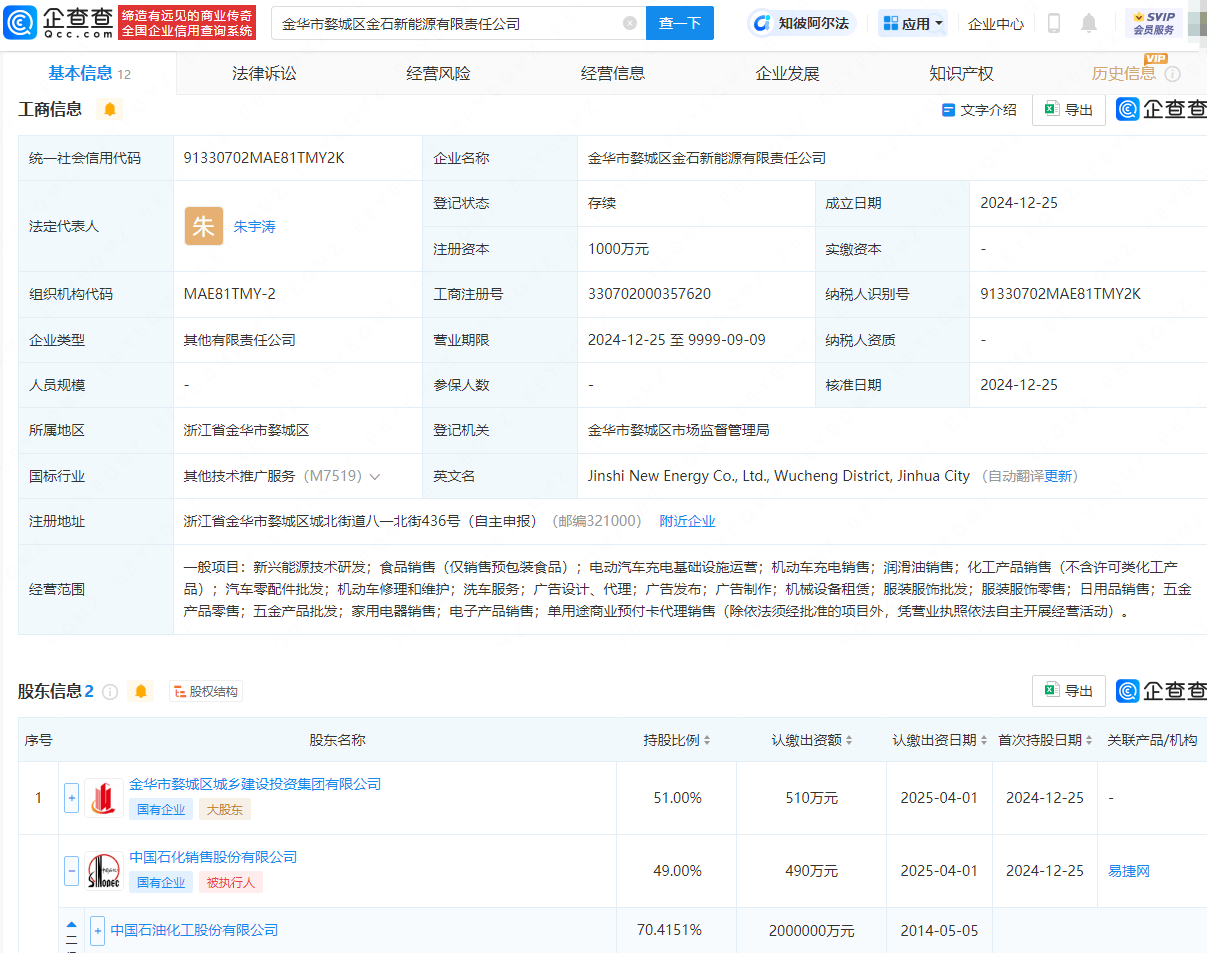Click the avatar icon of legal representative 朱宇涛
Screen dimensions: 1207x953
coord(204,226)
